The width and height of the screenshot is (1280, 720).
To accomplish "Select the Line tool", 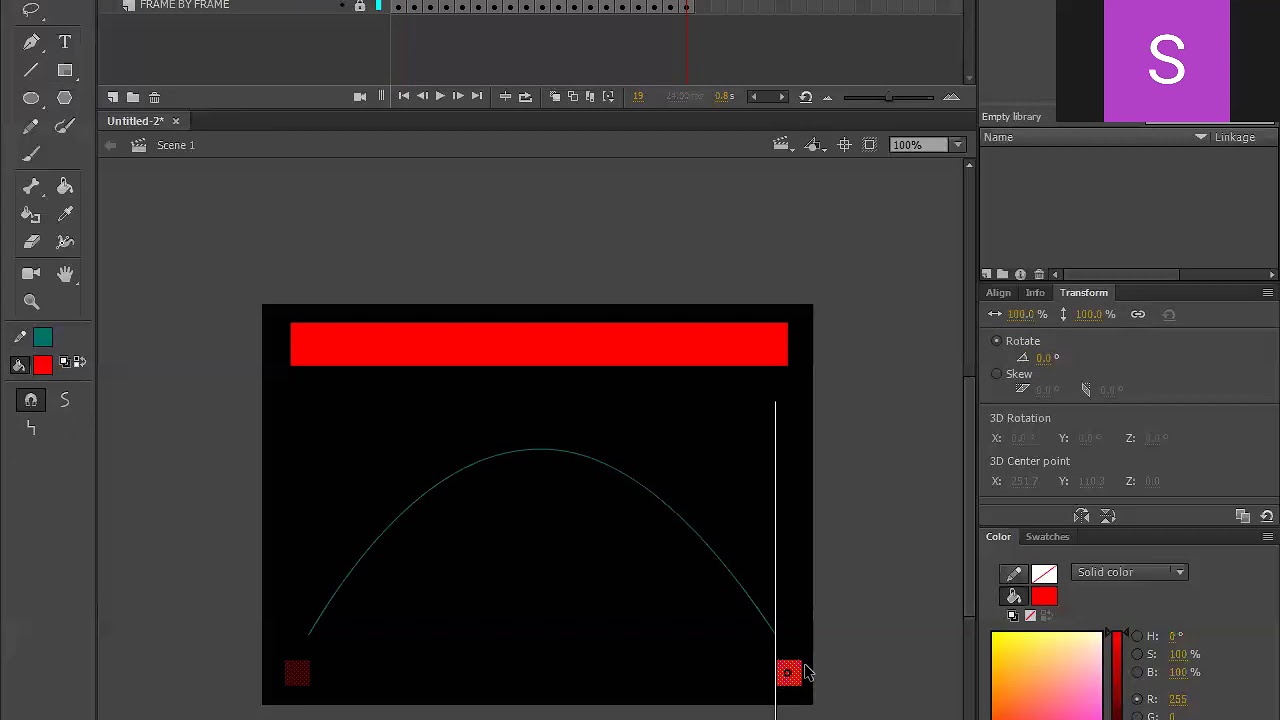I will (x=31, y=70).
